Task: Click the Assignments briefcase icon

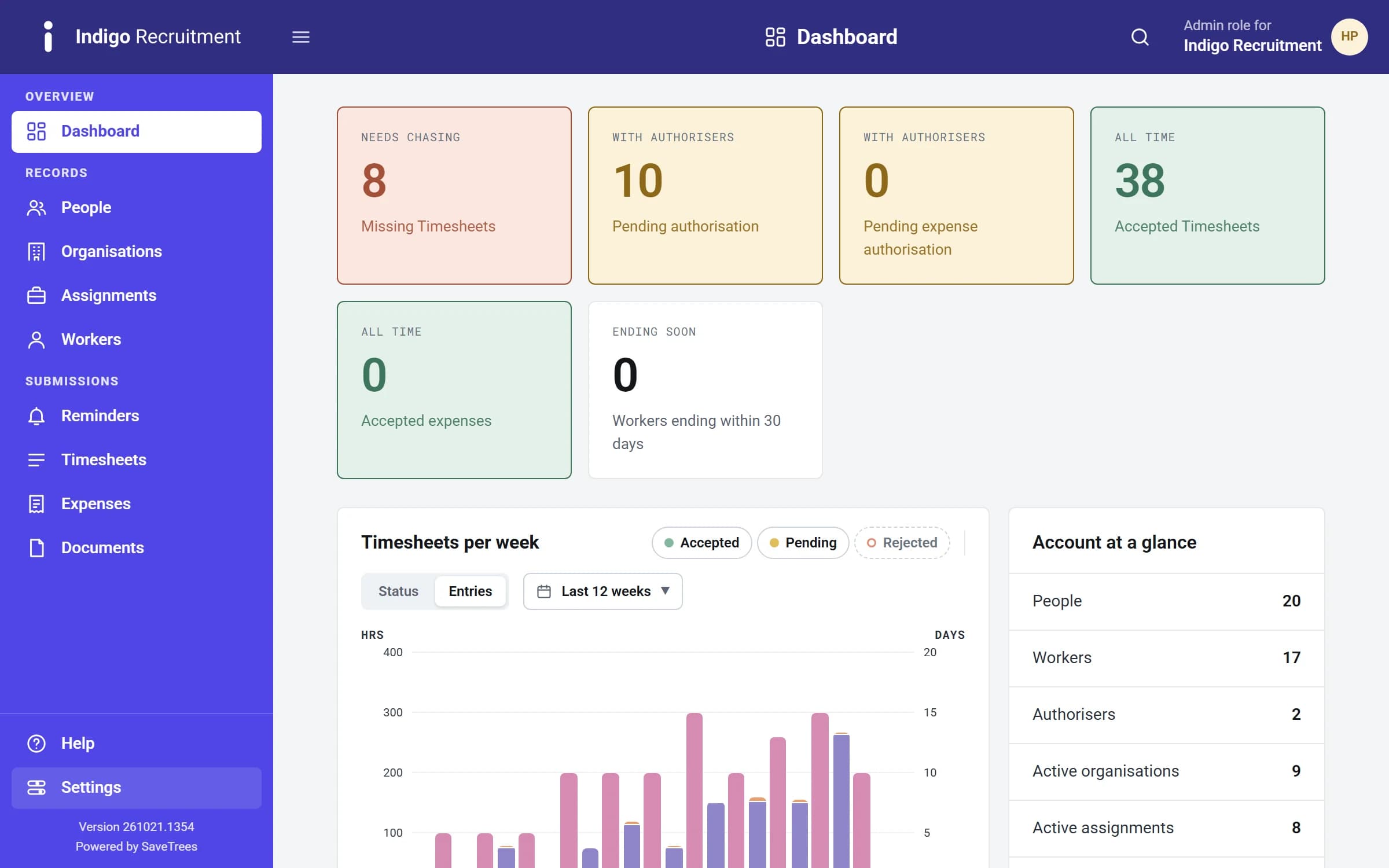Action: [x=36, y=296]
